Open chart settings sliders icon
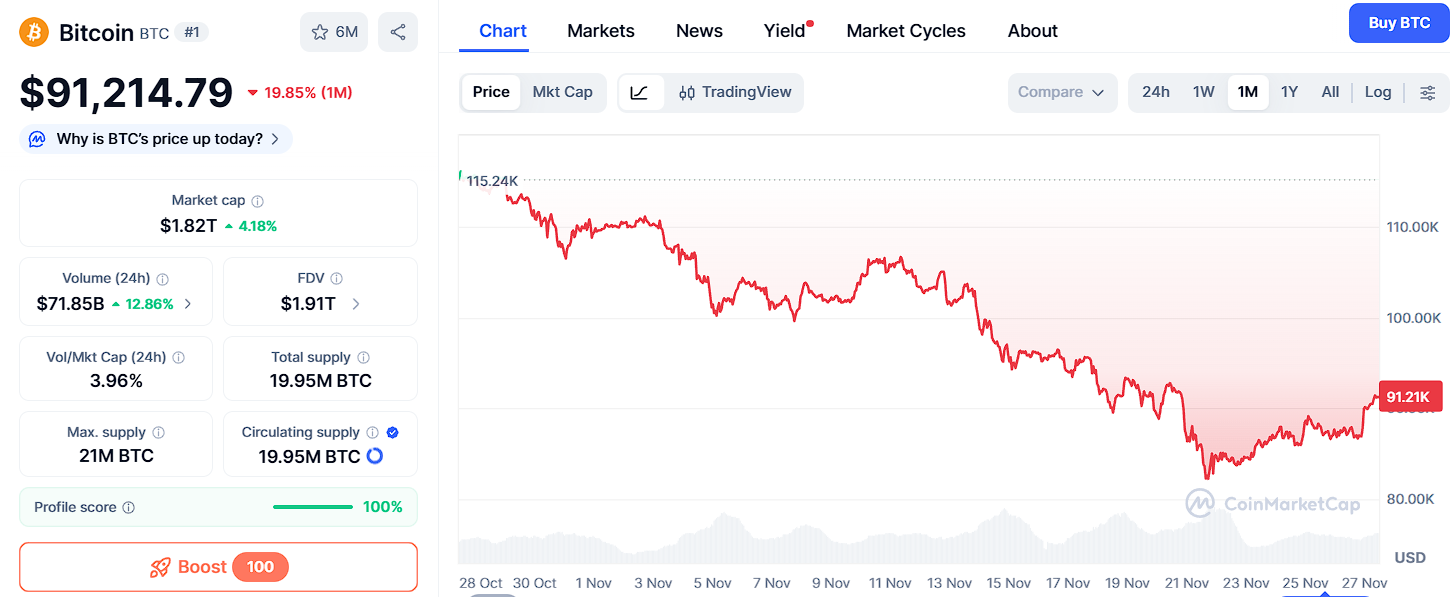Image resolution: width=1450 pixels, height=597 pixels. [x=1427, y=93]
